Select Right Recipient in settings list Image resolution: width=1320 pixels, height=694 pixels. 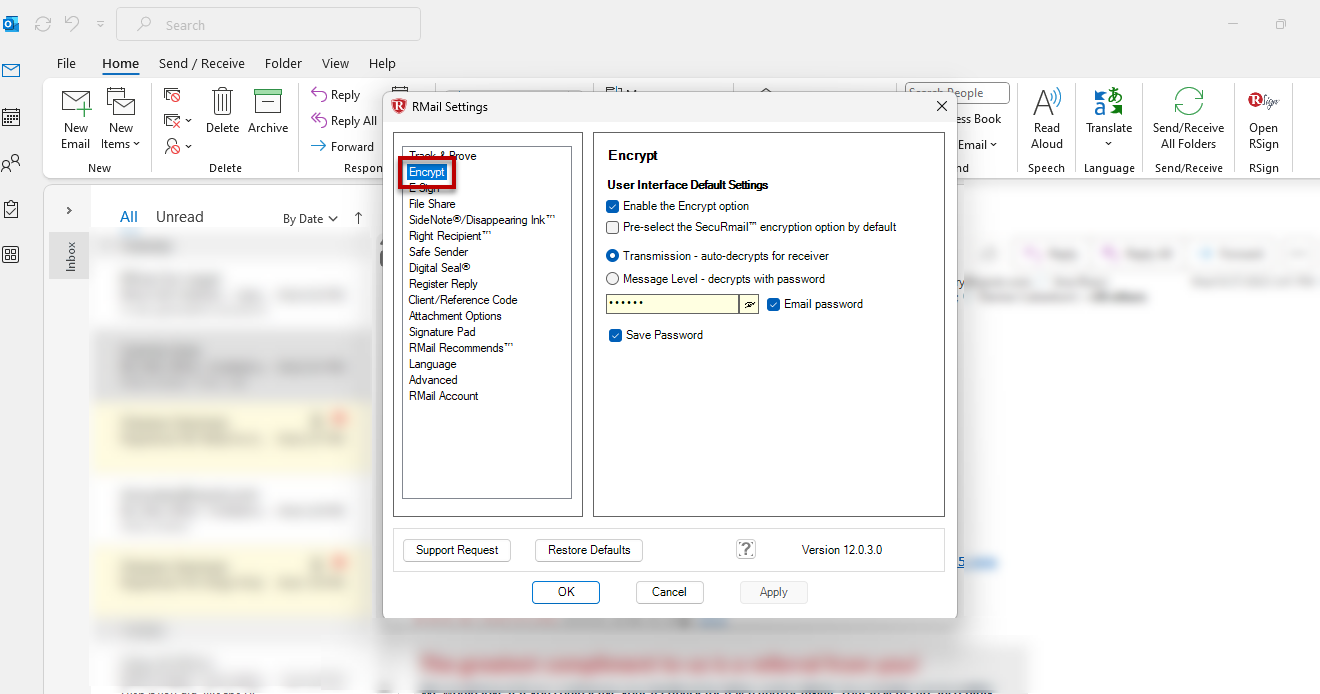pos(450,236)
